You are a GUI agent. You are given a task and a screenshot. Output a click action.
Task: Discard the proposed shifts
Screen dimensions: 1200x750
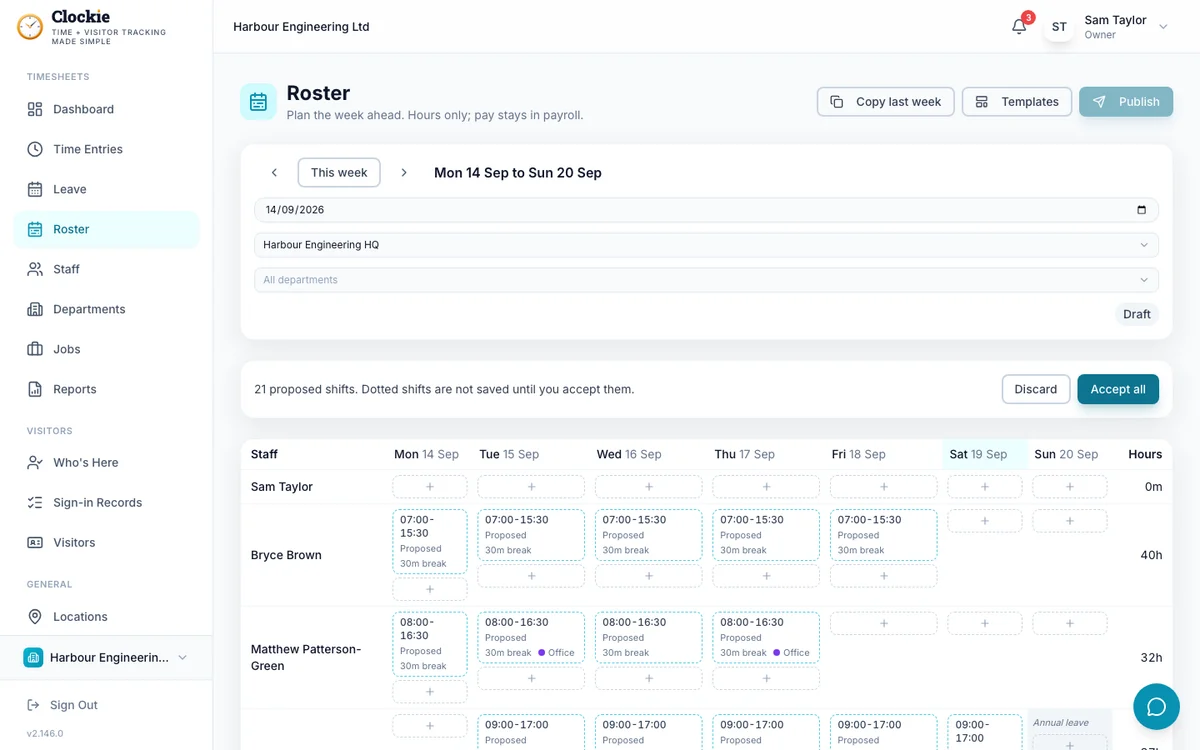point(1036,389)
